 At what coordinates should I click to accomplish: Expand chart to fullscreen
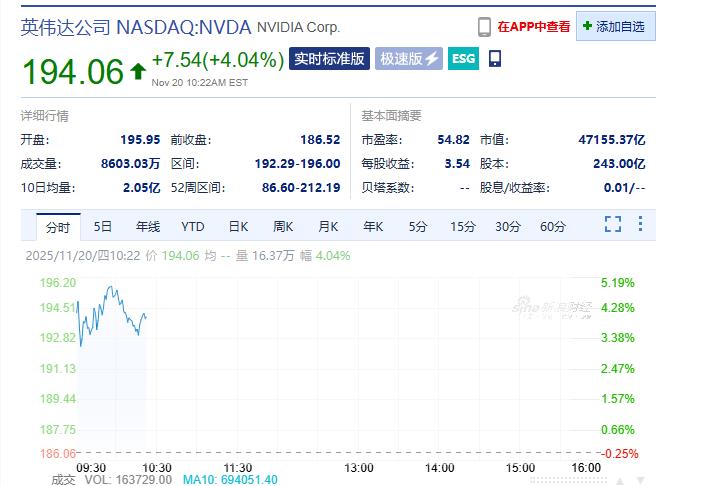[613, 224]
